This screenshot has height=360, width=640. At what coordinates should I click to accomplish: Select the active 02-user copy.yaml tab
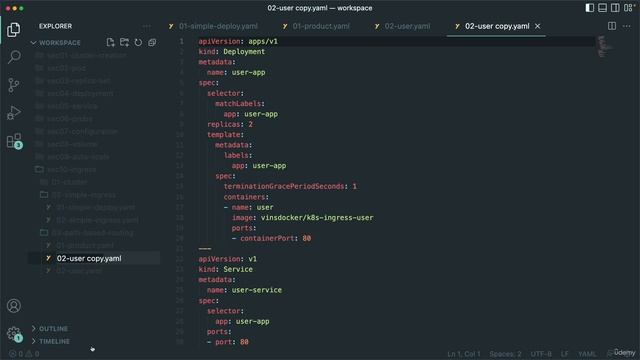pos(497,26)
